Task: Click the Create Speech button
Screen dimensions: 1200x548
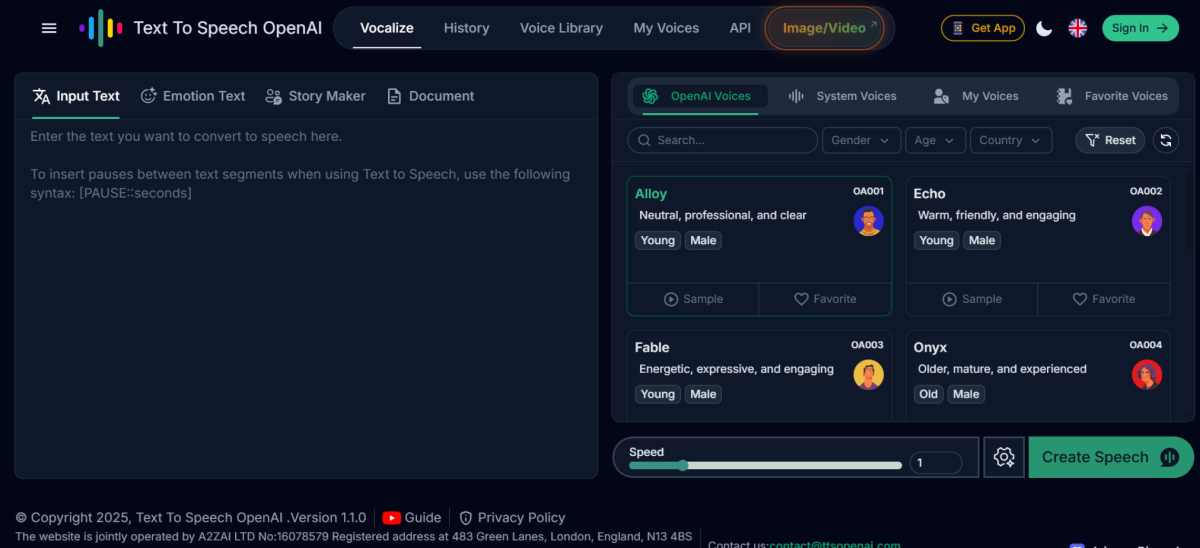Action: pos(1111,457)
